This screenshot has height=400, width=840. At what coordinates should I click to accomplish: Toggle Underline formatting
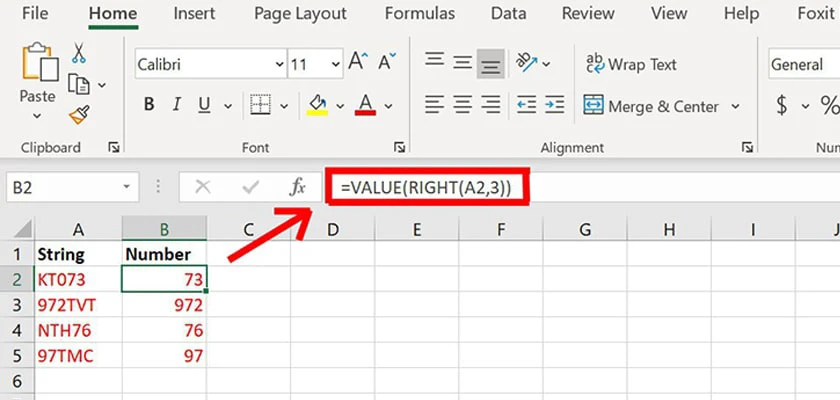[204, 105]
